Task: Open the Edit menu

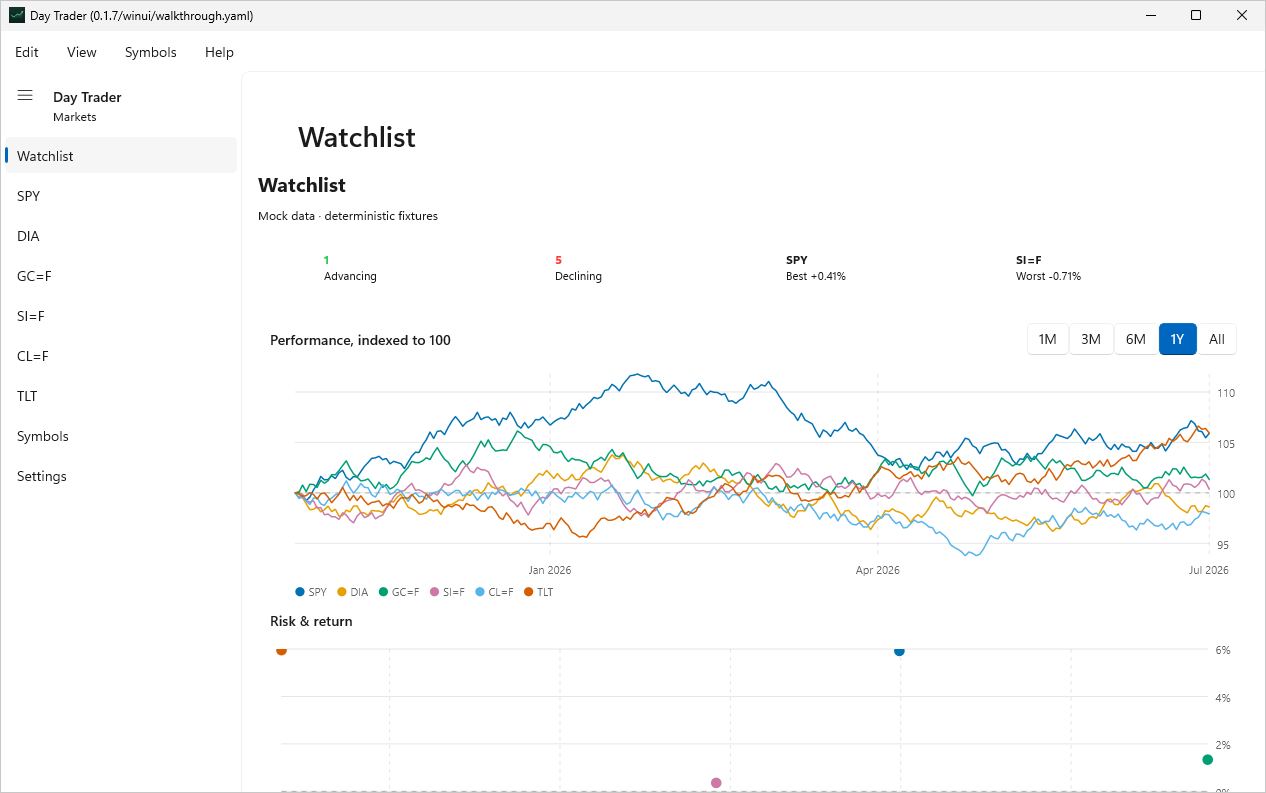Action: tap(27, 52)
